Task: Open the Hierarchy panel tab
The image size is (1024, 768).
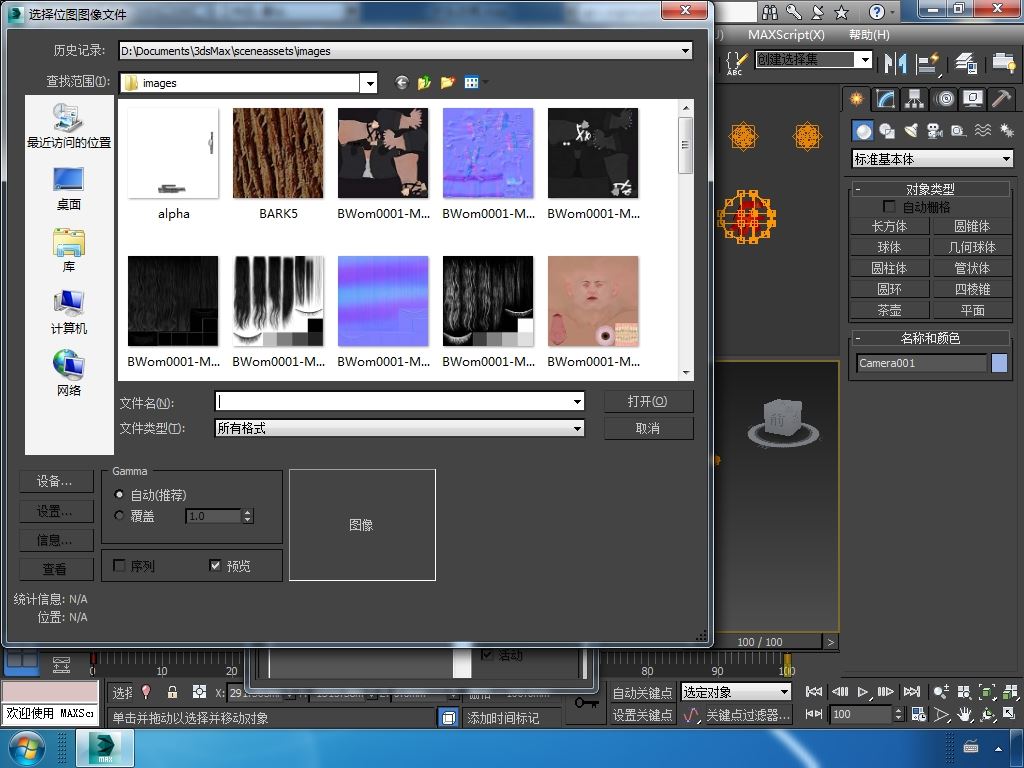Action: pyautogui.click(x=914, y=99)
